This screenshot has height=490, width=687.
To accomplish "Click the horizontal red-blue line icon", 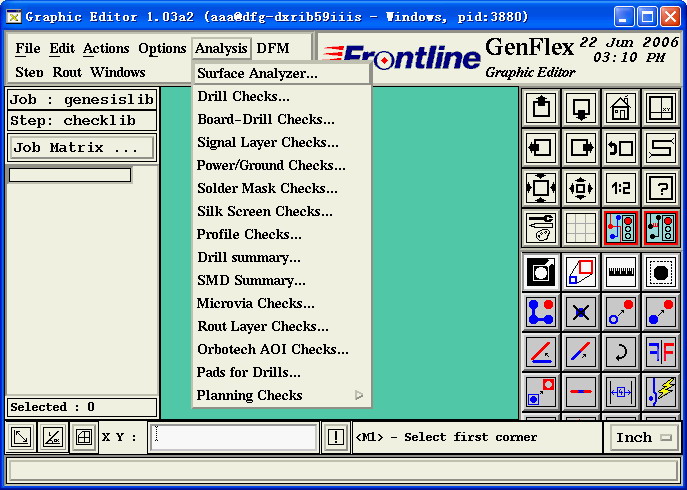I will [x=581, y=391].
